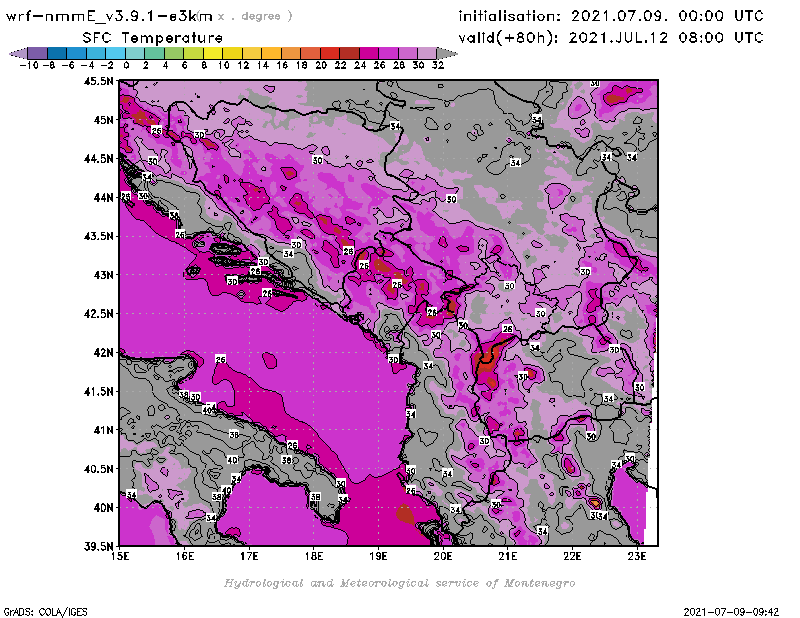The width and height of the screenshot is (800, 618).
Task: Click the 40N latitude label
Action: click(103, 508)
